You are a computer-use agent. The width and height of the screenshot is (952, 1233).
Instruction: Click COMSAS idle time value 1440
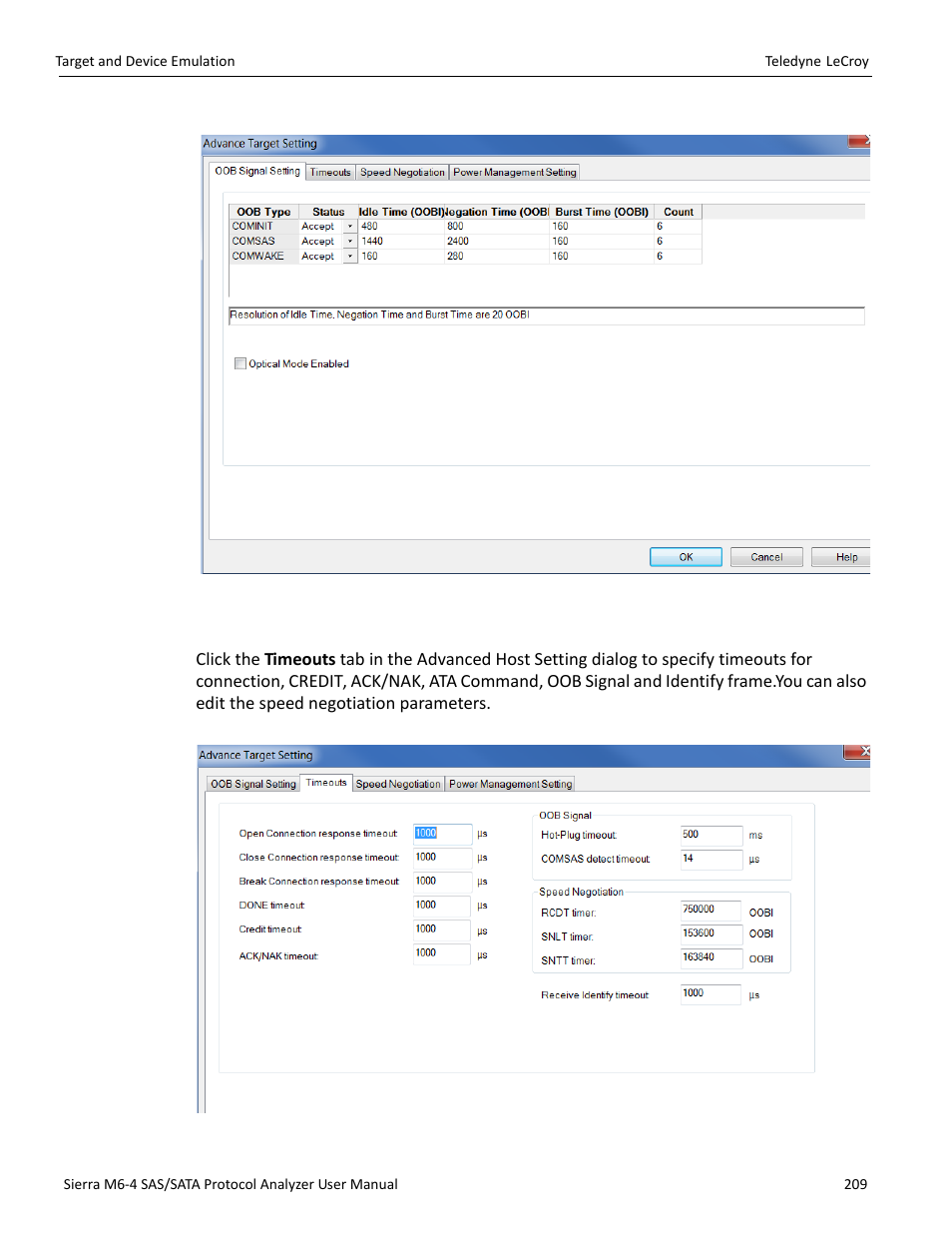pyautogui.click(x=400, y=242)
